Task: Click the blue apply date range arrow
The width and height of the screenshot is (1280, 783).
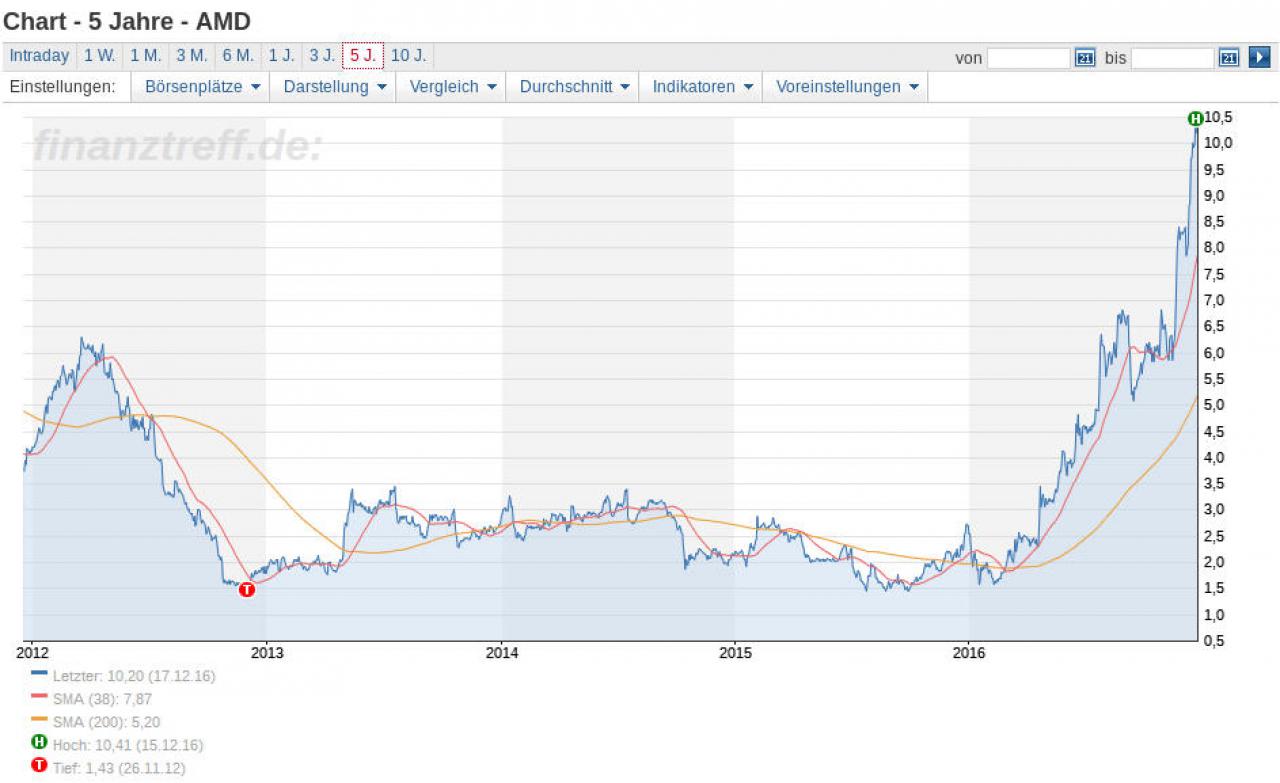Action: 1259,58
